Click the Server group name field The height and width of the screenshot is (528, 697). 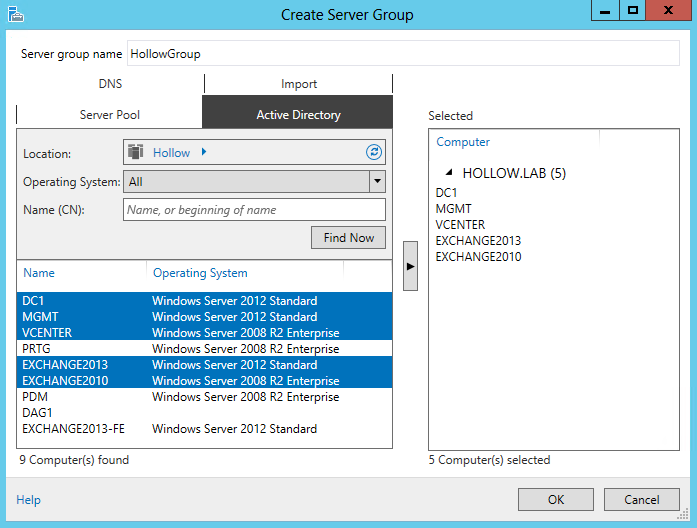402,54
